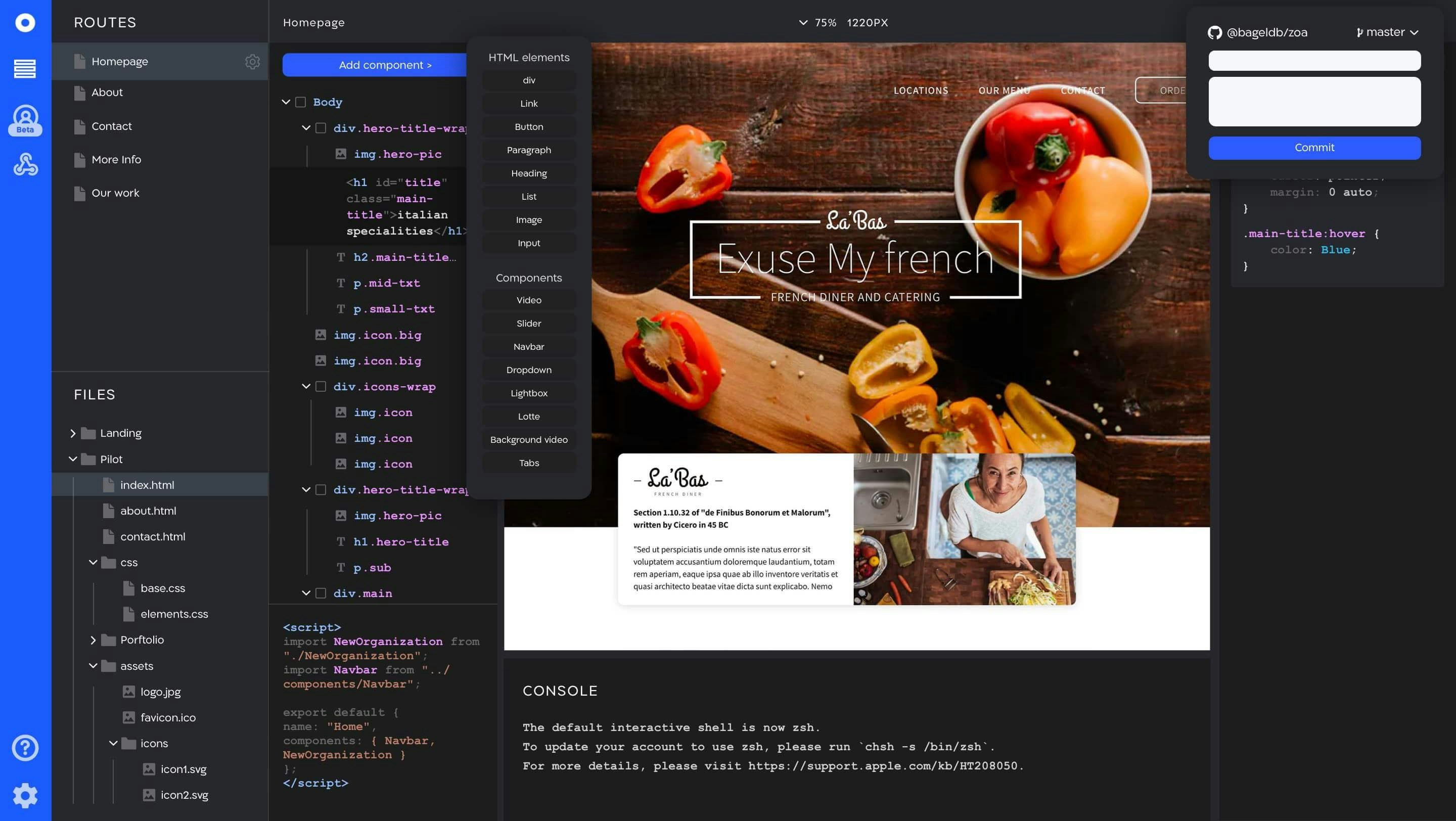This screenshot has width=1456, height=821.
Task: Open the help question mark icon
Action: (25, 748)
